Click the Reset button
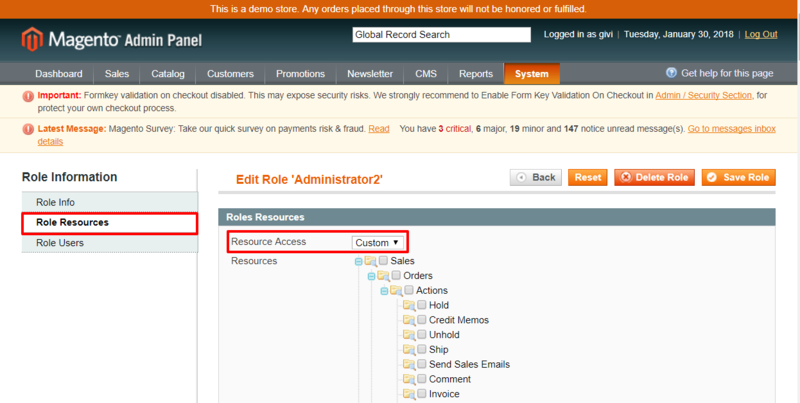Viewport: 800px width, 403px height. pos(588,178)
